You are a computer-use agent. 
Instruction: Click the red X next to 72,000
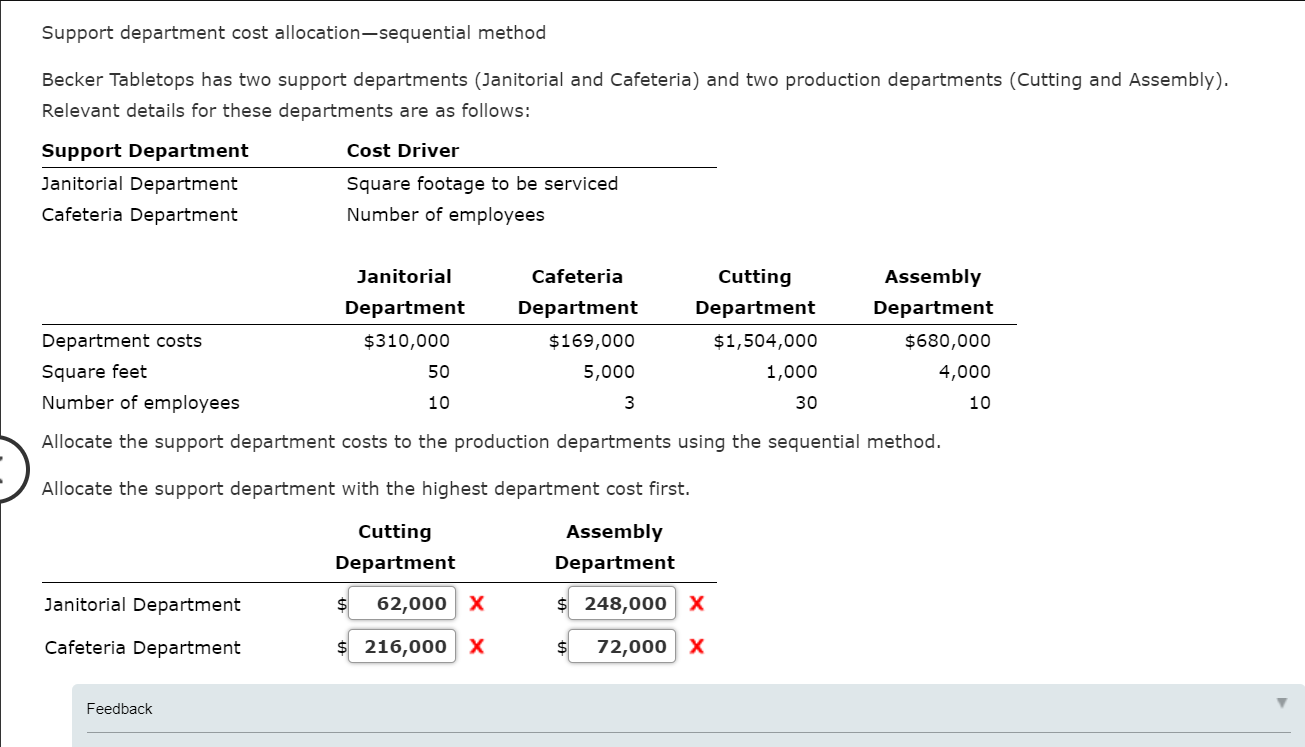point(697,647)
